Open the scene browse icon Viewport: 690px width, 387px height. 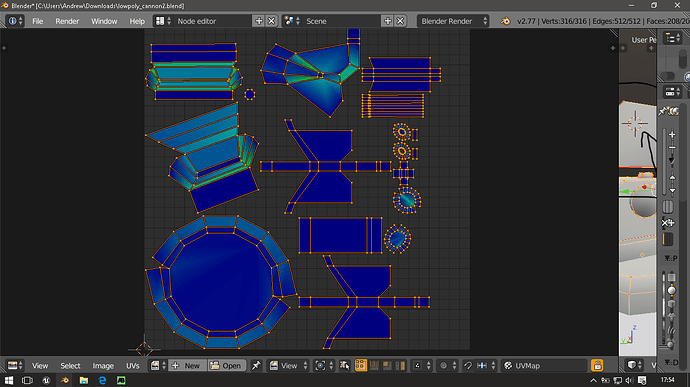pyautogui.click(x=292, y=21)
